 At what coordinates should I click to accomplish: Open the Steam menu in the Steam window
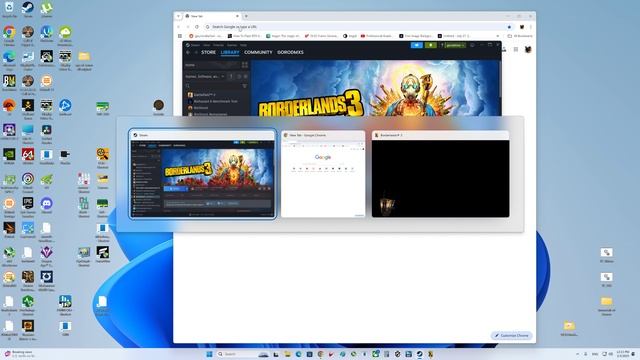pyautogui.click(x=196, y=45)
